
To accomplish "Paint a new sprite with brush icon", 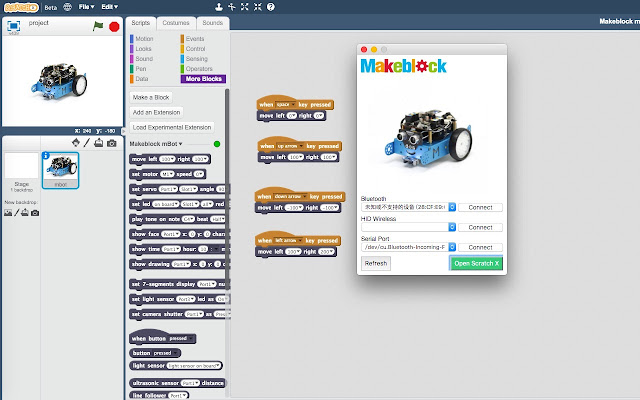I will click(86, 143).
